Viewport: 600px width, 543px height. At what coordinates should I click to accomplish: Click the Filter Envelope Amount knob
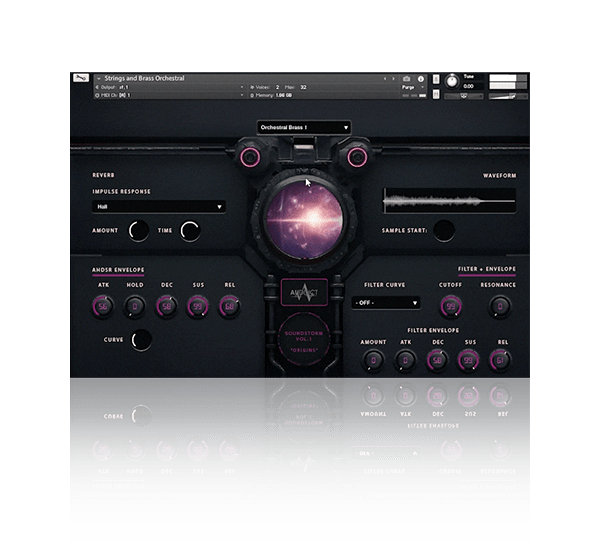pos(373,360)
